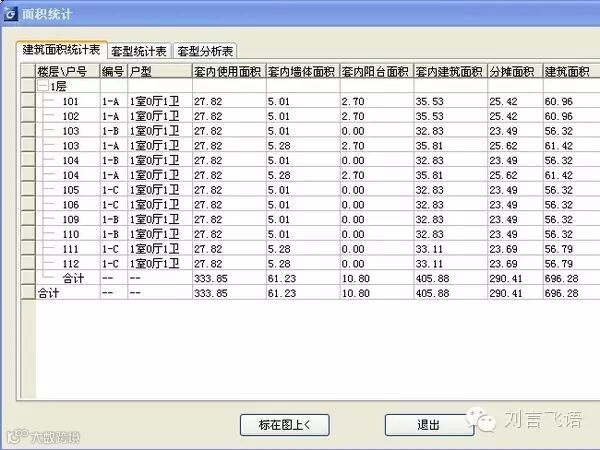Click 1室0厅1卫 in row 106

click(154, 204)
